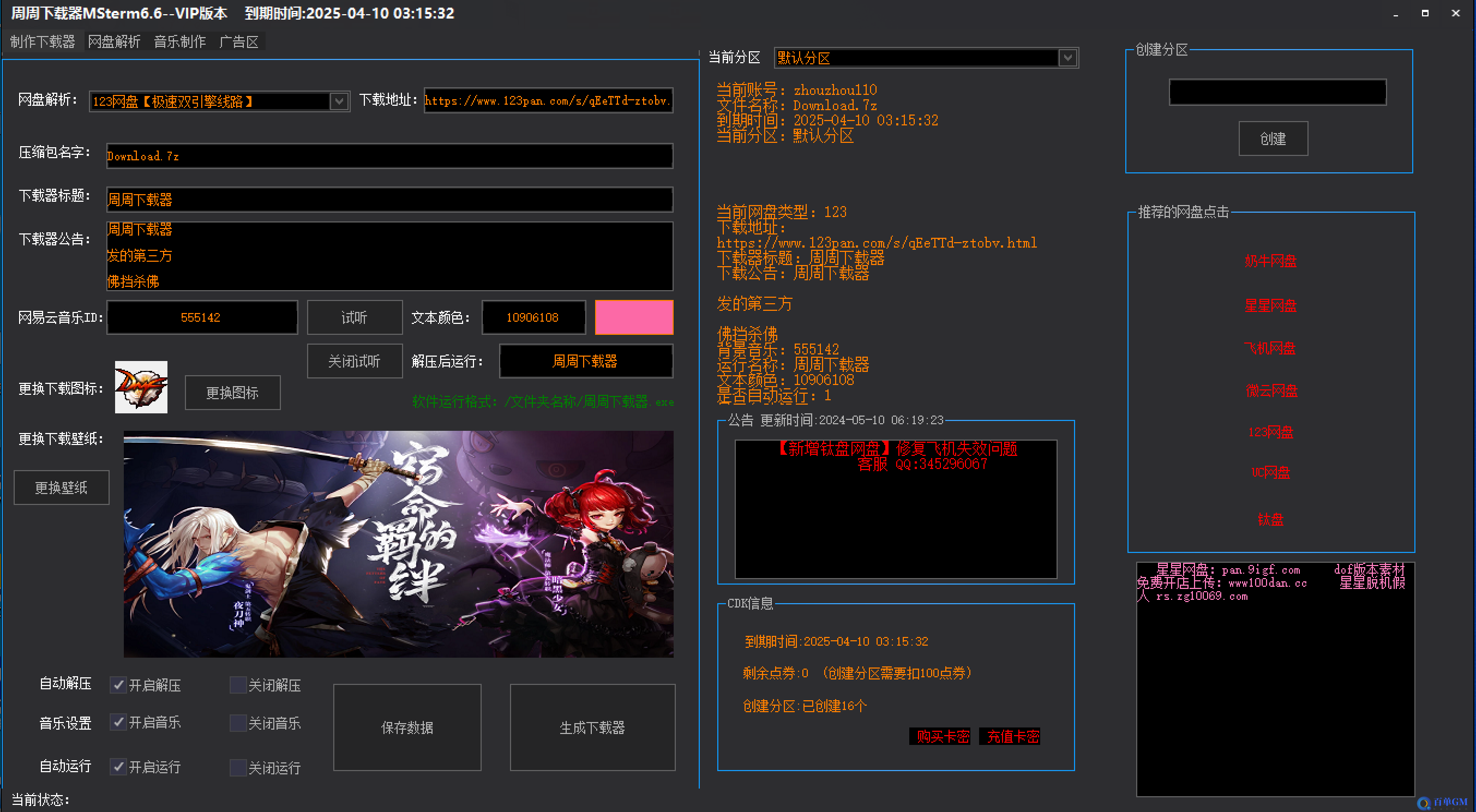Click the 解压后运行 field 周周下载器
This screenshot has height=812, width=1476.
coord(586,361)
